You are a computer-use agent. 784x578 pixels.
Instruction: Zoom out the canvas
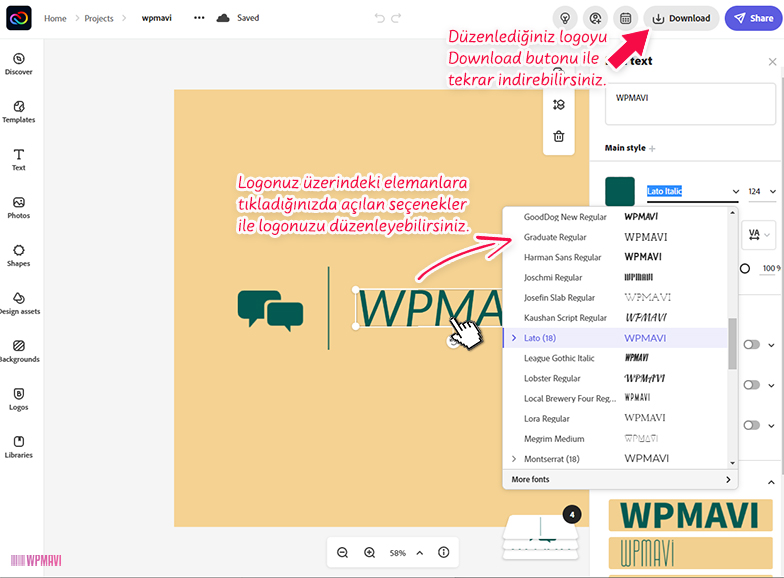pos(342,552)
